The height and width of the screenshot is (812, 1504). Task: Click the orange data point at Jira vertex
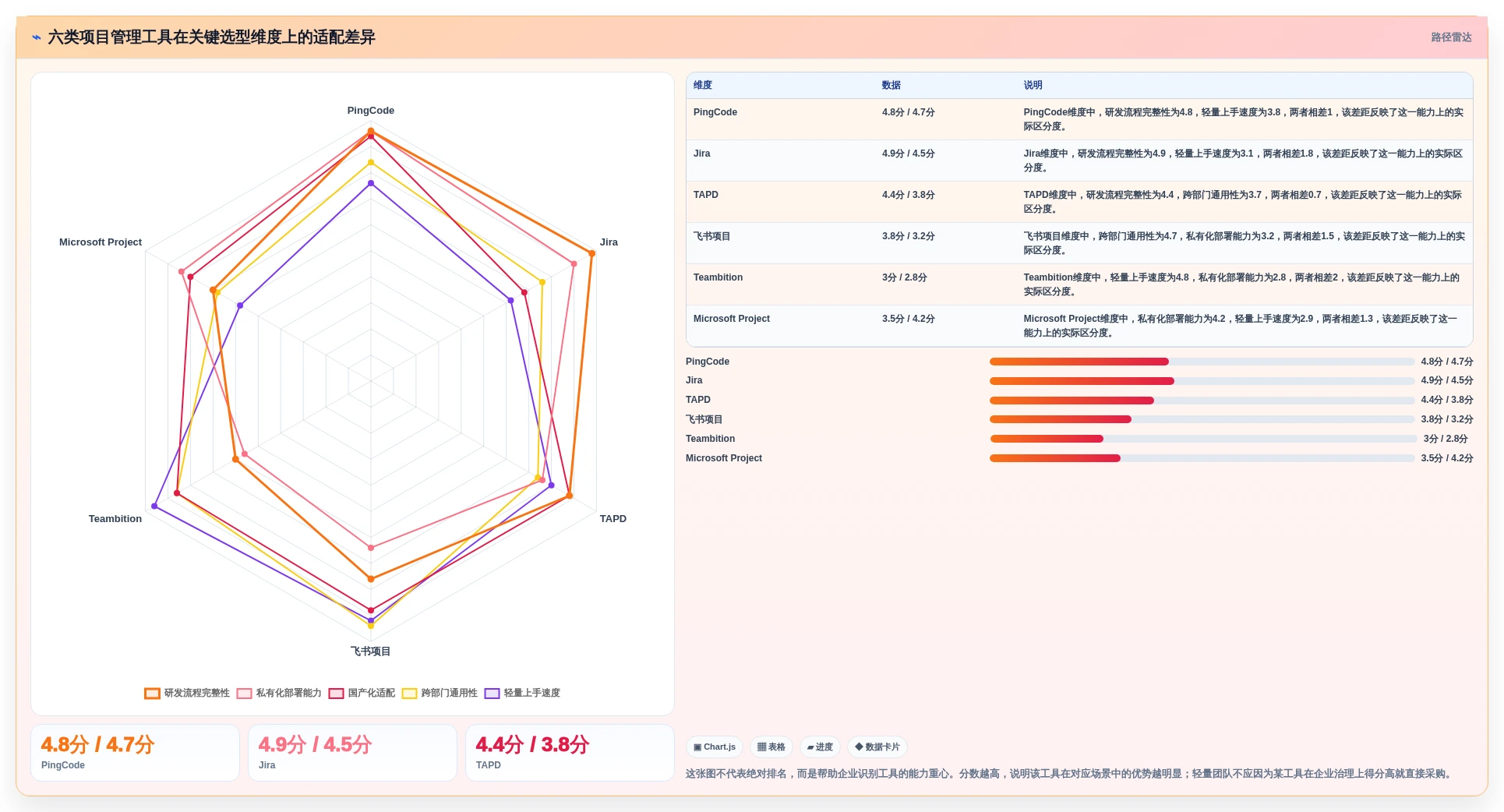(x=592, y=253)
